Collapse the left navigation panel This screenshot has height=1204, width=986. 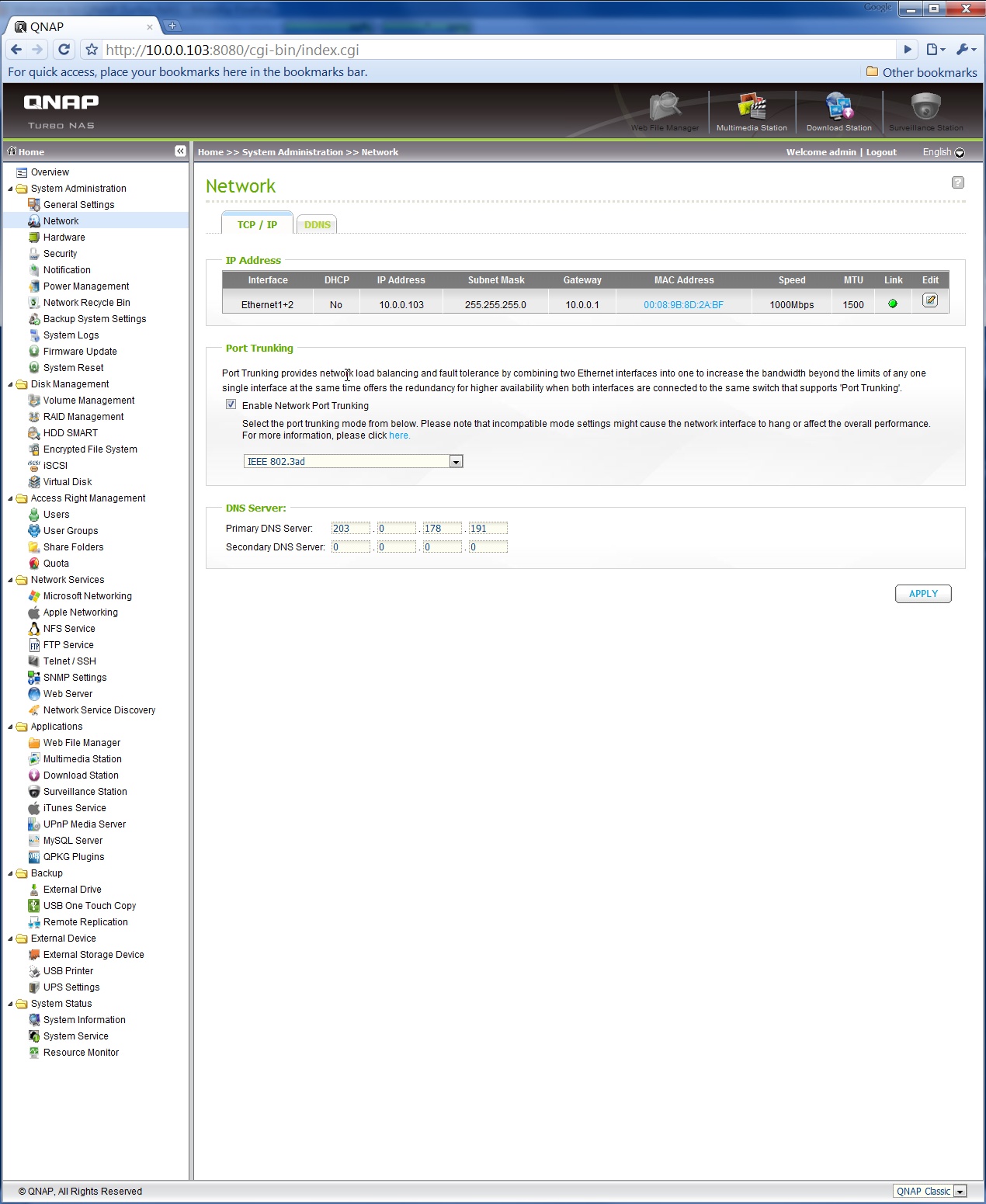pos(180,151)
